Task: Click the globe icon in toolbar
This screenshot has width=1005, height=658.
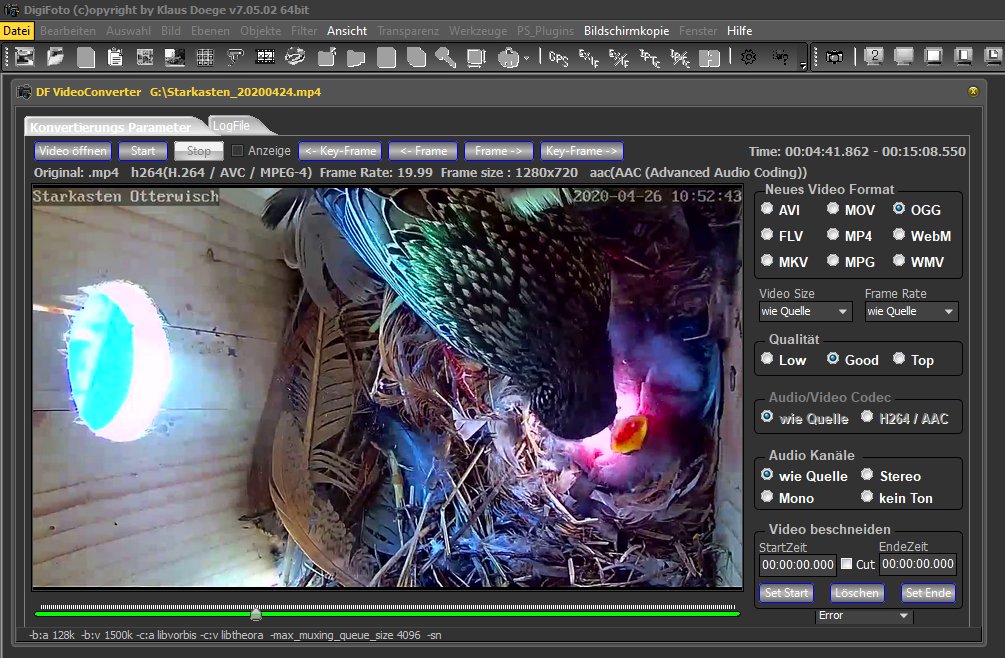Action: coord(296,57)
